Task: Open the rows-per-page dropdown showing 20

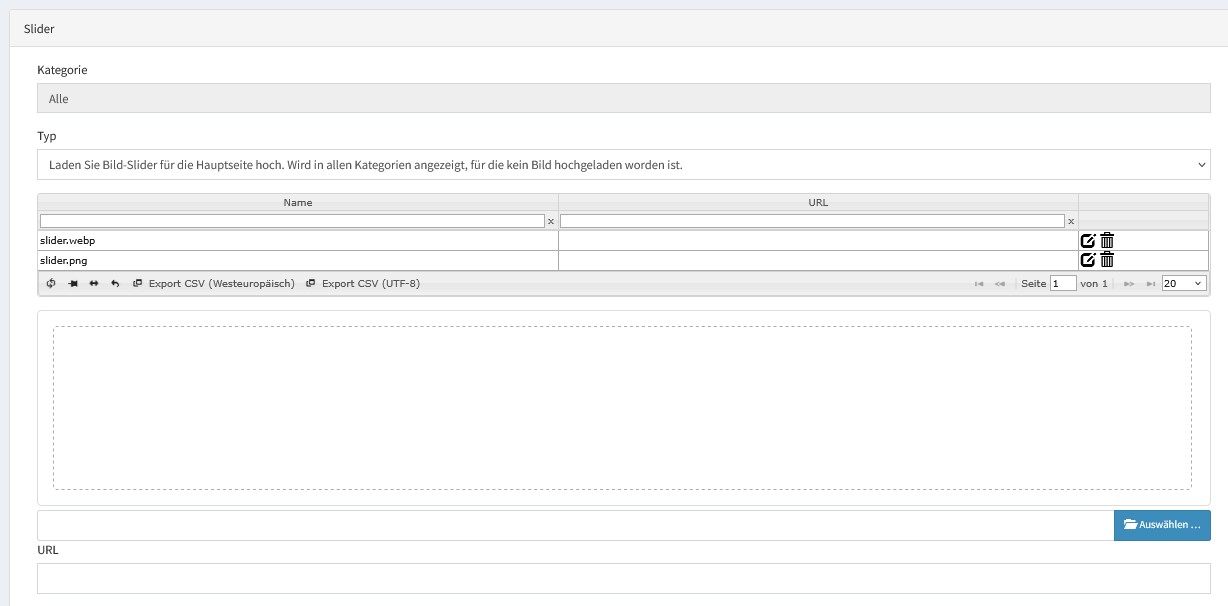Action: click(1184, 284)
